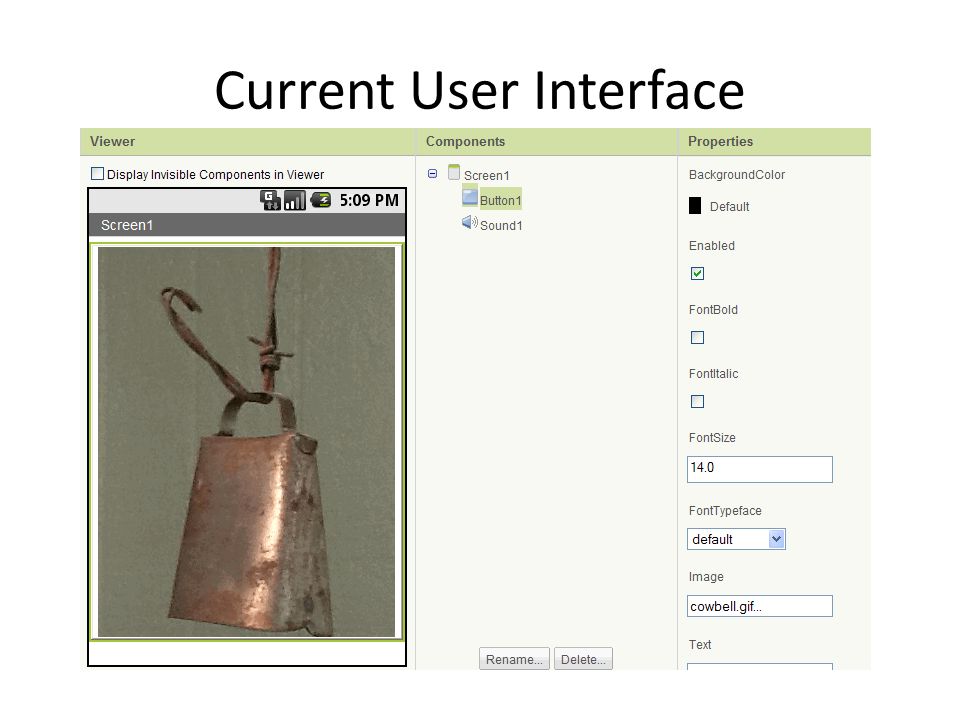This screenshot has width=960, height=720.
Task: Click the Delete... button
Action: 583,659
